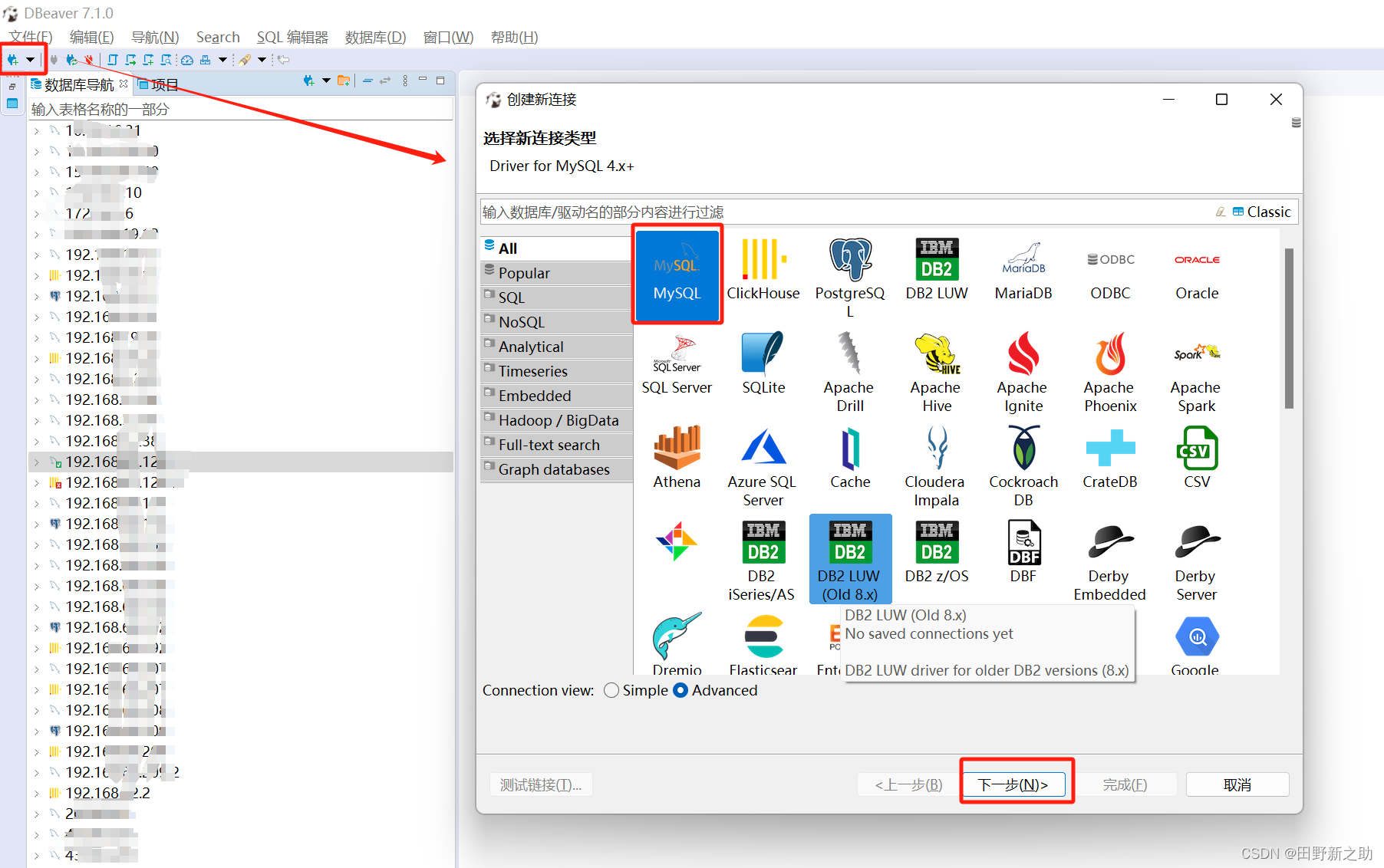
Task: Filter drivers by Full-text search category
Action: click(x=557, y=445)
